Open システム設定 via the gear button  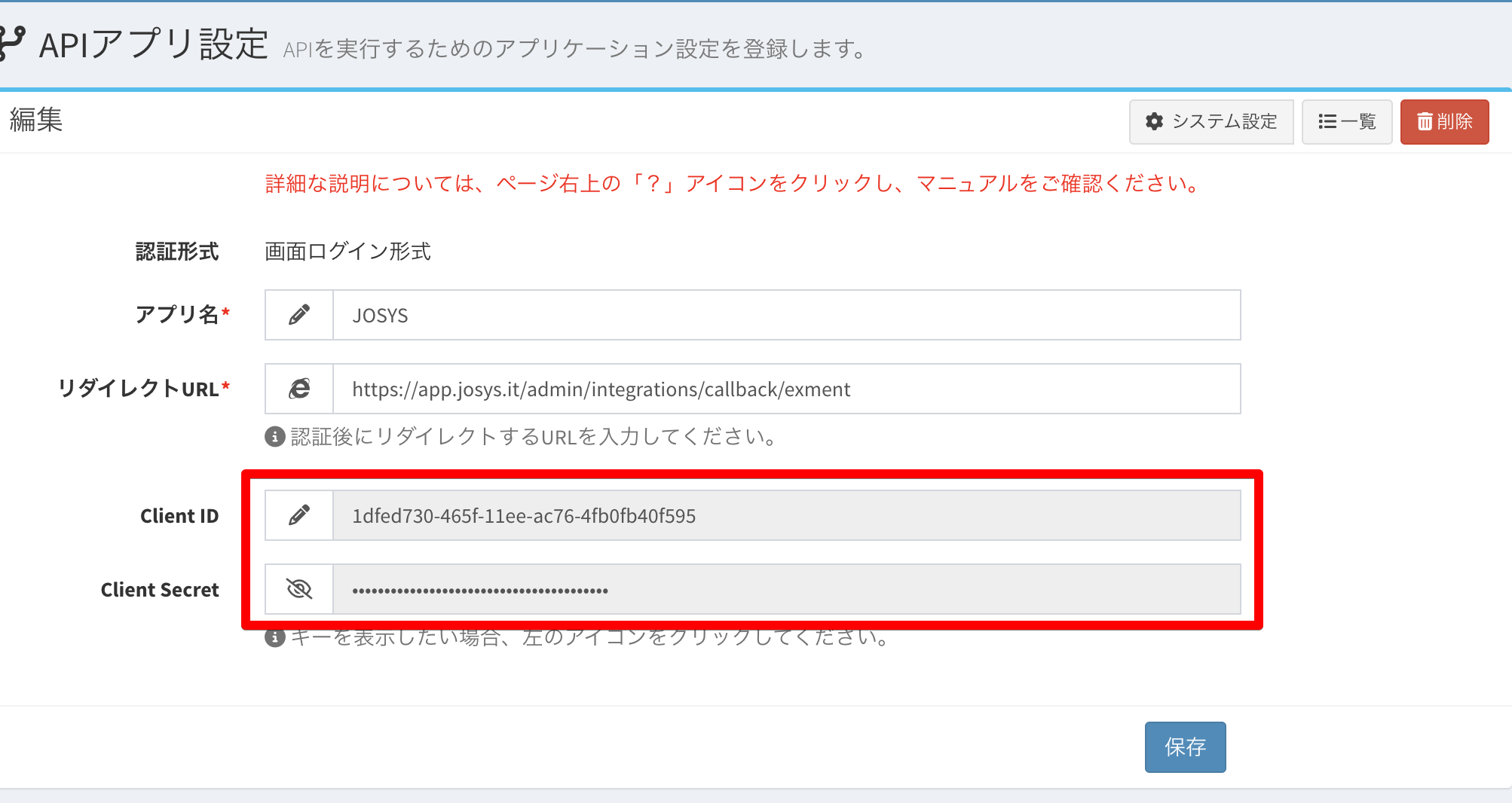click(x=1211, y=121)
